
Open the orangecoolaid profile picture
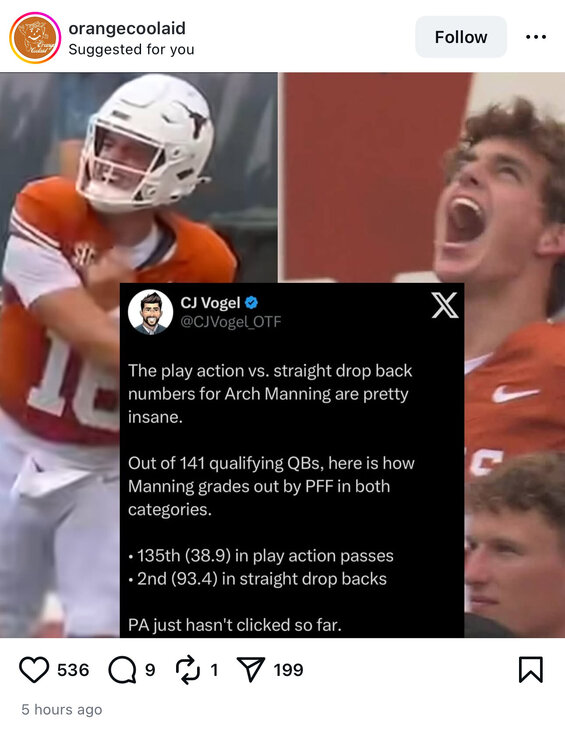point(35,38)
